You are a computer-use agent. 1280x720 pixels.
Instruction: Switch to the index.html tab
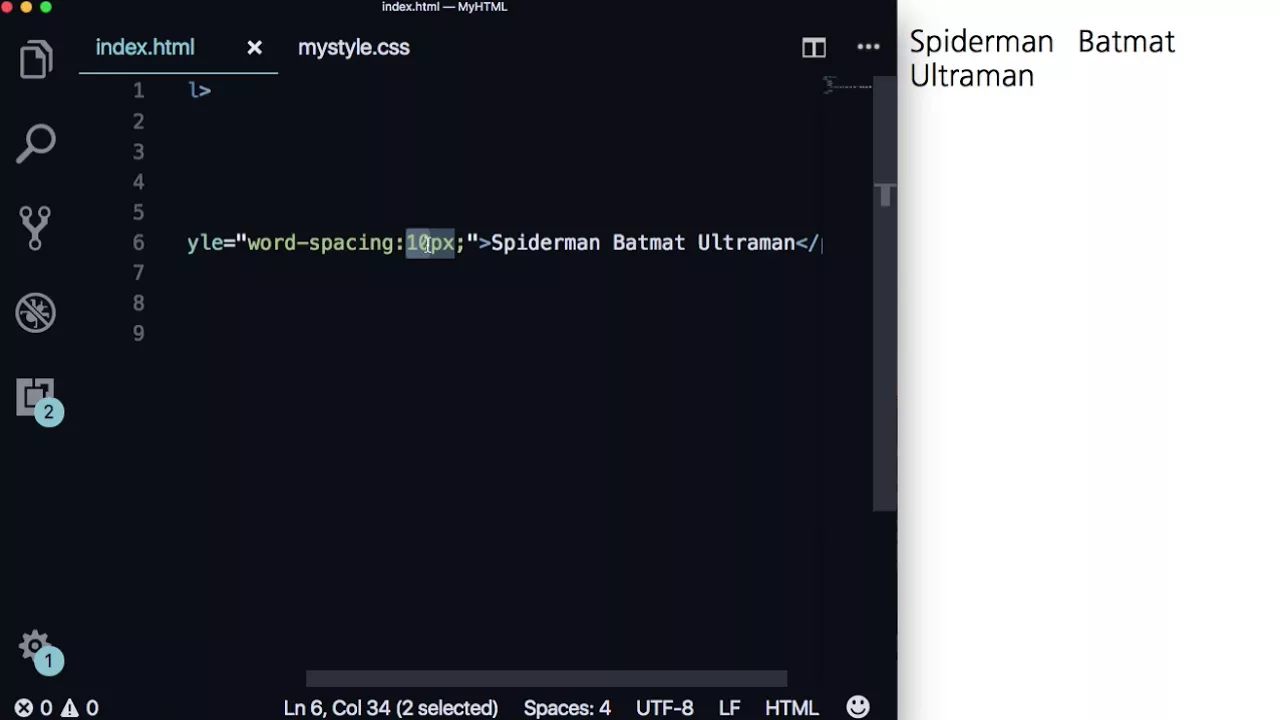(x=145, y=47)
